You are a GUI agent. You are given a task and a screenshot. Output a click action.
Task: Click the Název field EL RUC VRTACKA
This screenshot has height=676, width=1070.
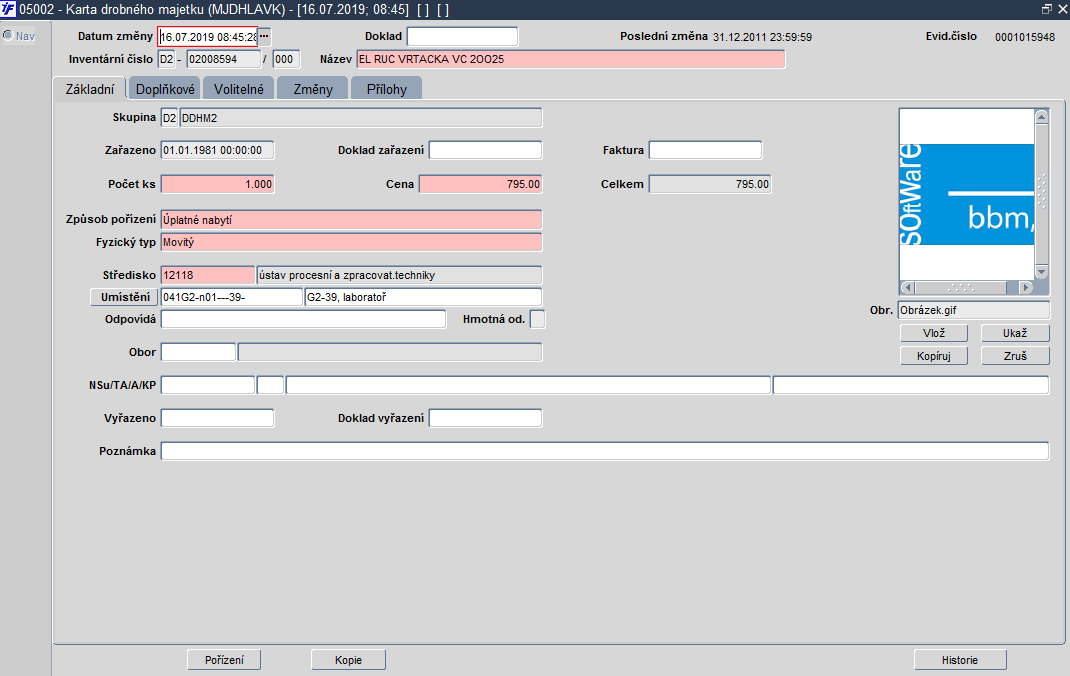[x=570, y=59]
